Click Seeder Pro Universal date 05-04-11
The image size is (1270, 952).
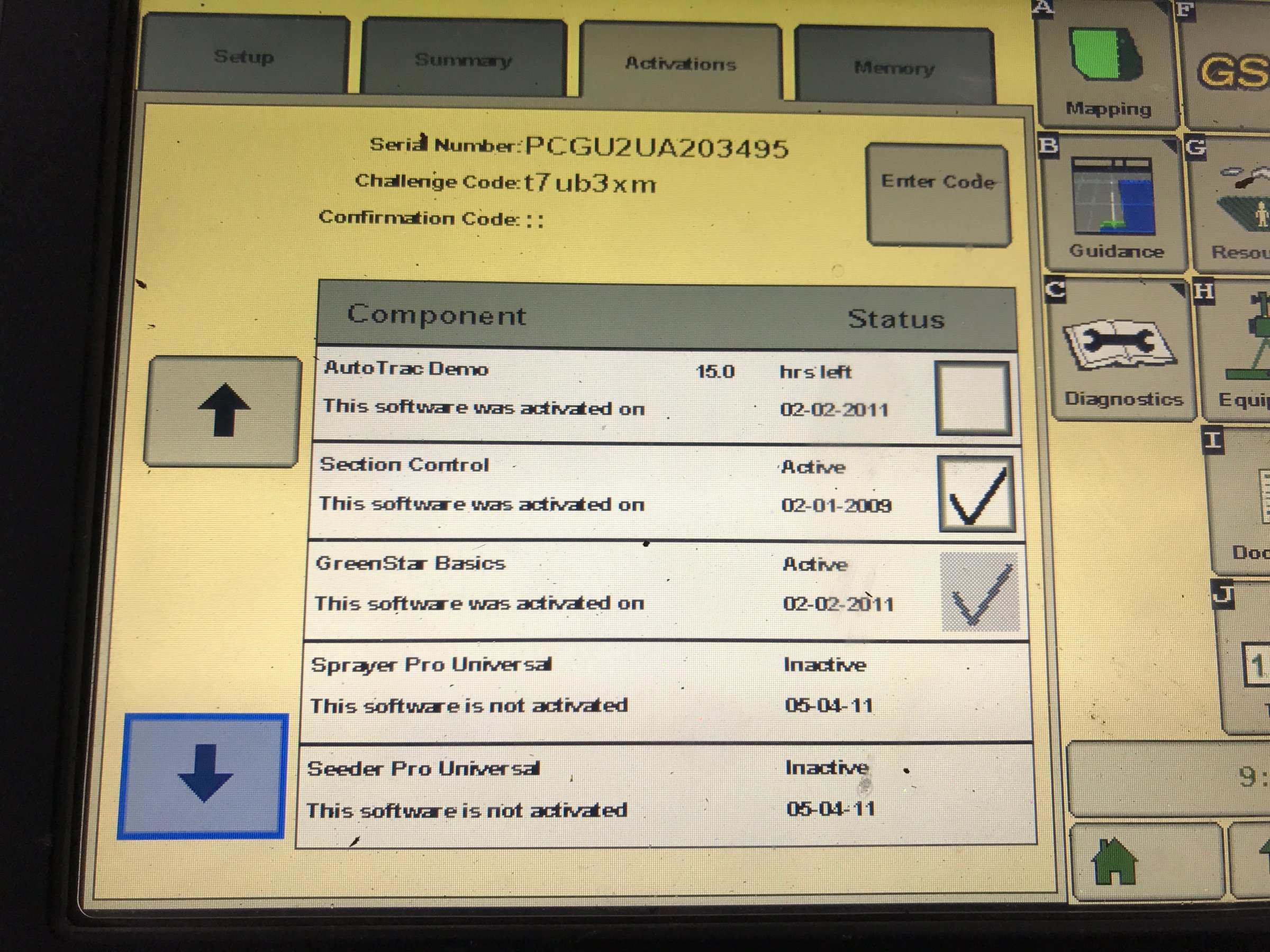click(x=831, y=809)
